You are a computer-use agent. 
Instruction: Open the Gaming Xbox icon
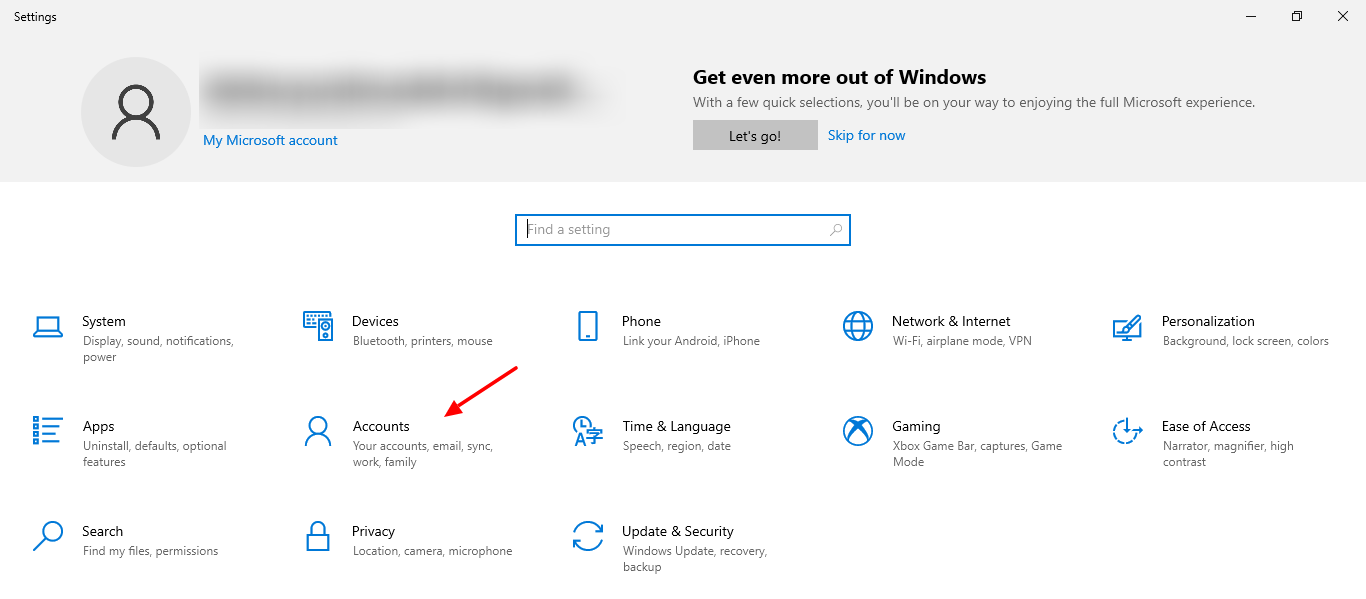858,431
